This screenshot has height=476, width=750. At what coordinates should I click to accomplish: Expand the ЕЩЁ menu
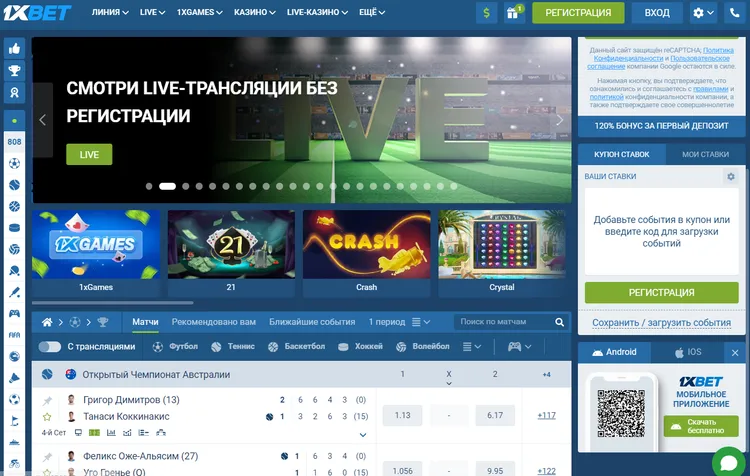point(372,12)
